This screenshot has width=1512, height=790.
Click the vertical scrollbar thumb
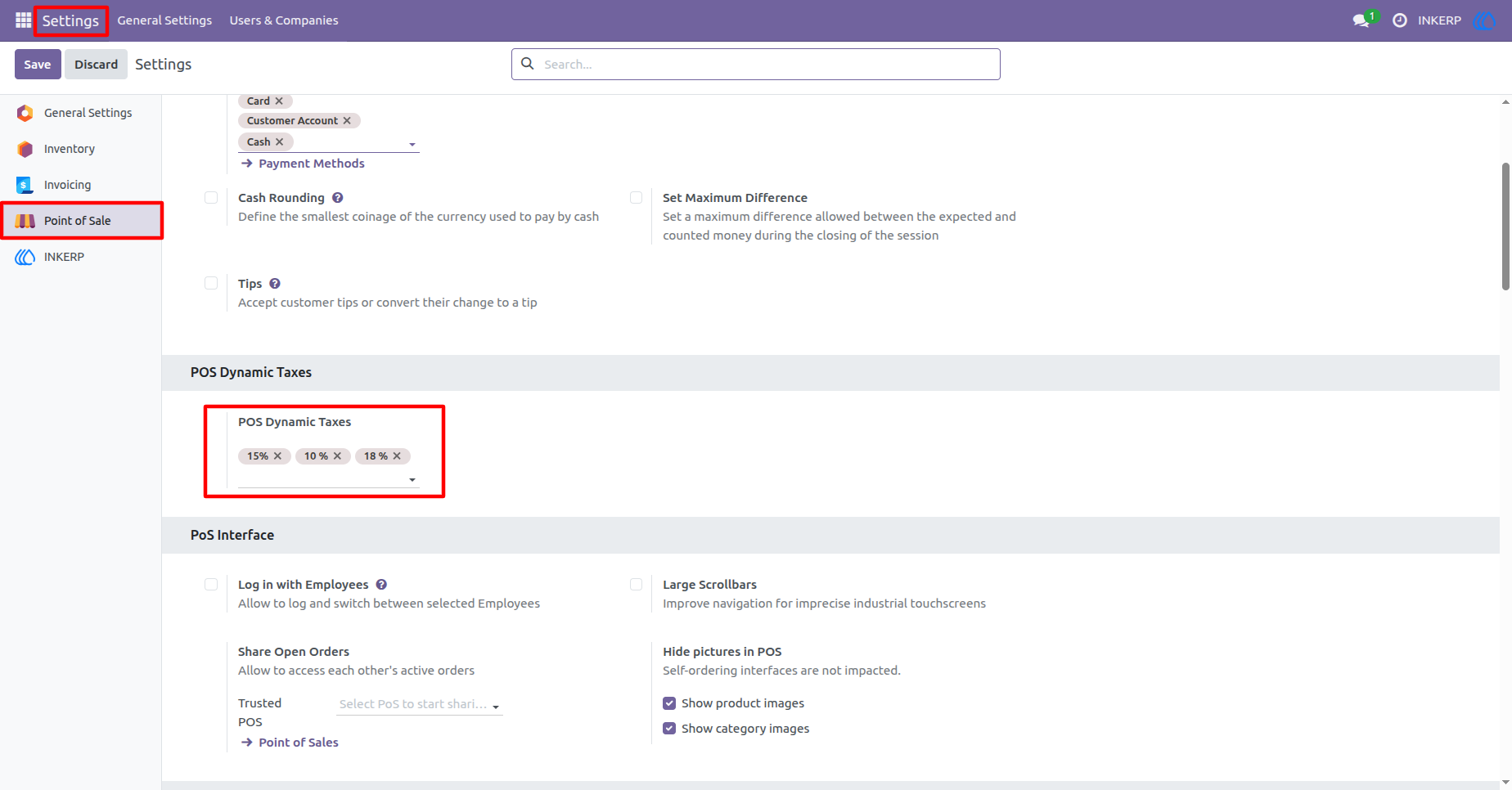tap(1505, 227)
